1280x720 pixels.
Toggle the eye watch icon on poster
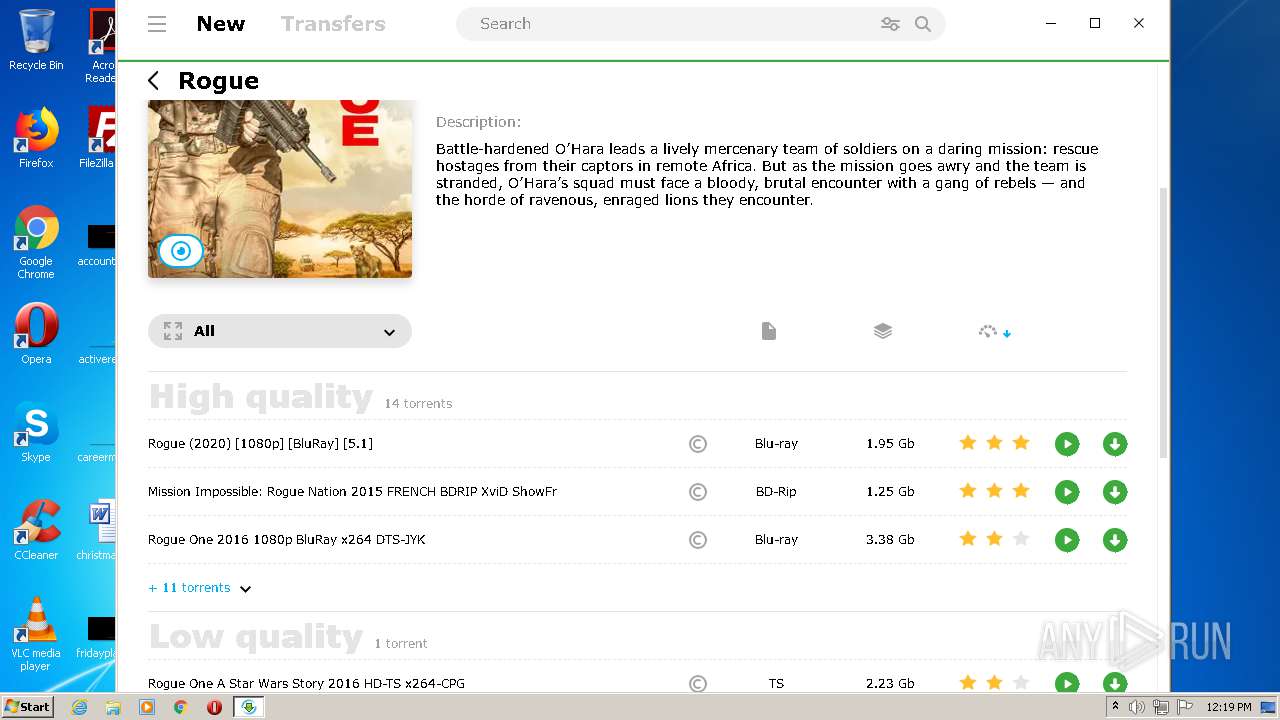(x=181, y=251)
